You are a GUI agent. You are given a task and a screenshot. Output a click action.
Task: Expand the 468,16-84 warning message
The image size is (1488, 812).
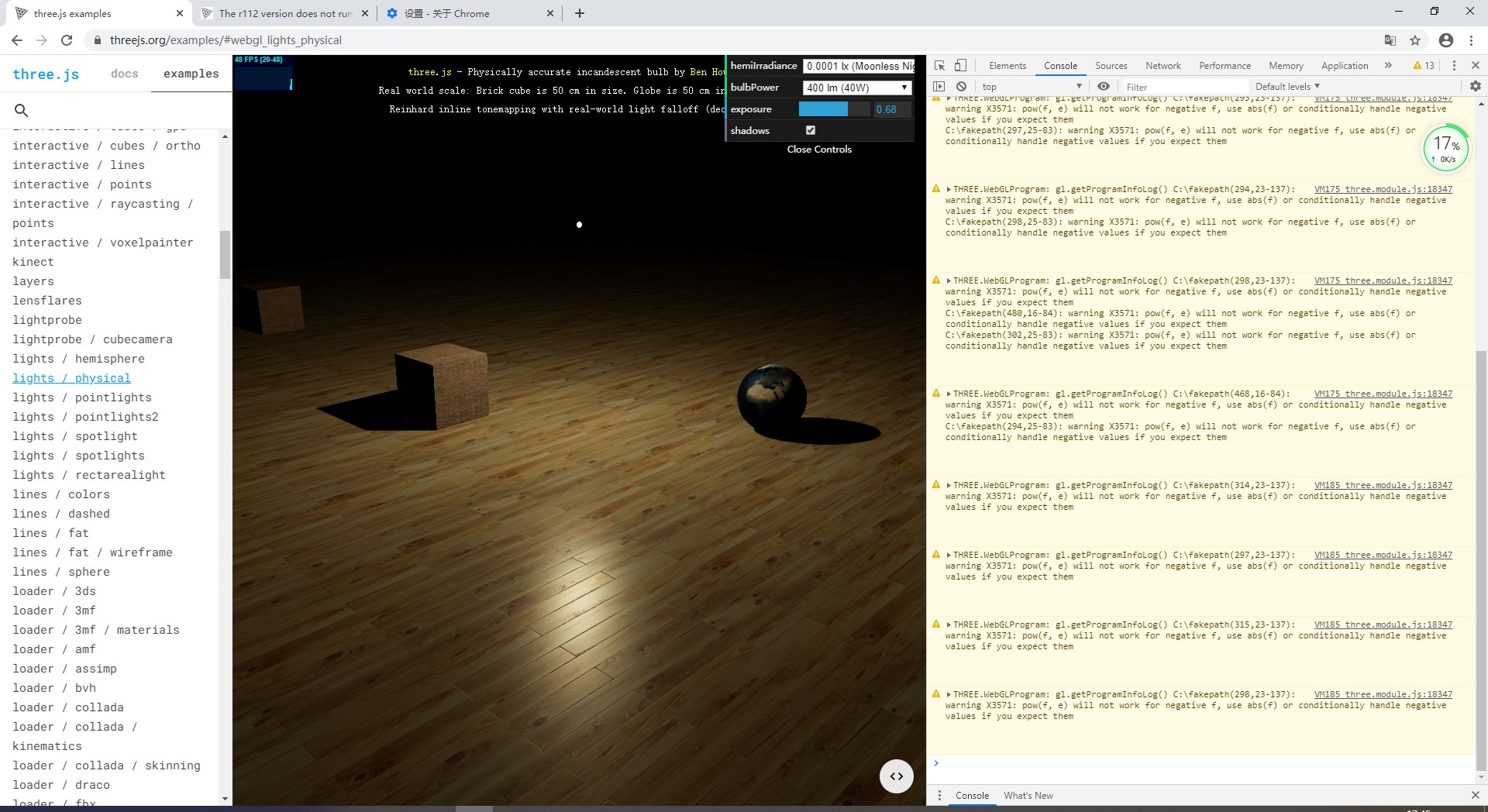click(x=949, y=394)
